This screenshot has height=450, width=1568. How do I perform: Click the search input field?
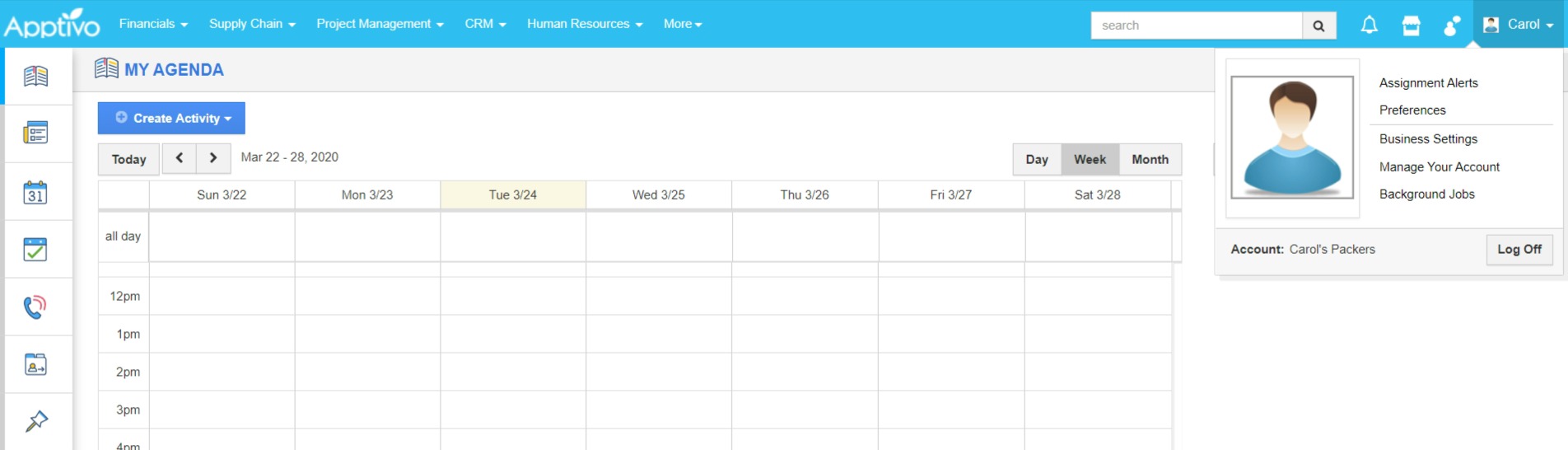click(1196, 26)
